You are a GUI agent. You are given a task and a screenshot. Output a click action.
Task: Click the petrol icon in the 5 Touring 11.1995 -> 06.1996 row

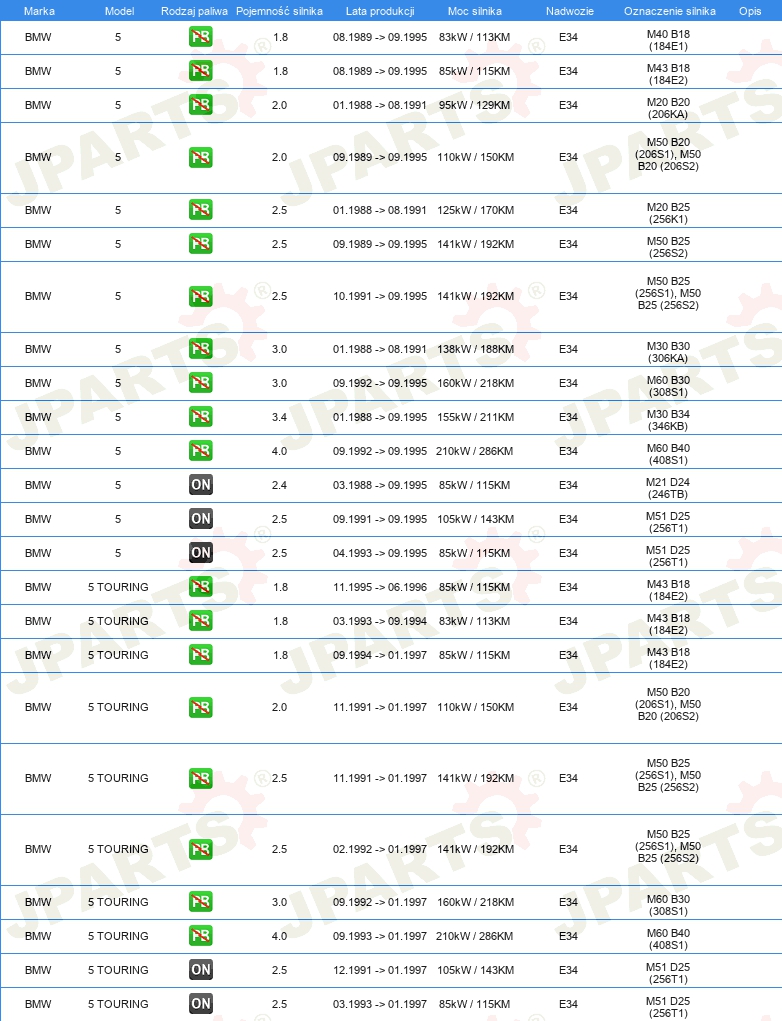point(201,587)
